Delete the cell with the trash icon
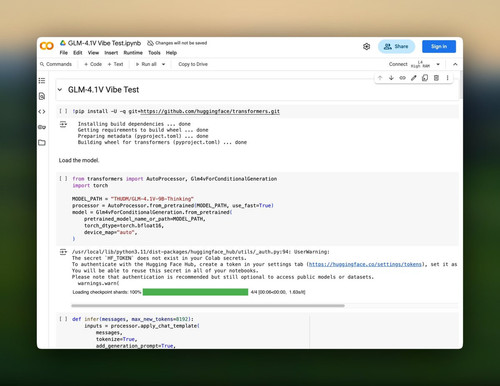 click(x=436, y=78)
